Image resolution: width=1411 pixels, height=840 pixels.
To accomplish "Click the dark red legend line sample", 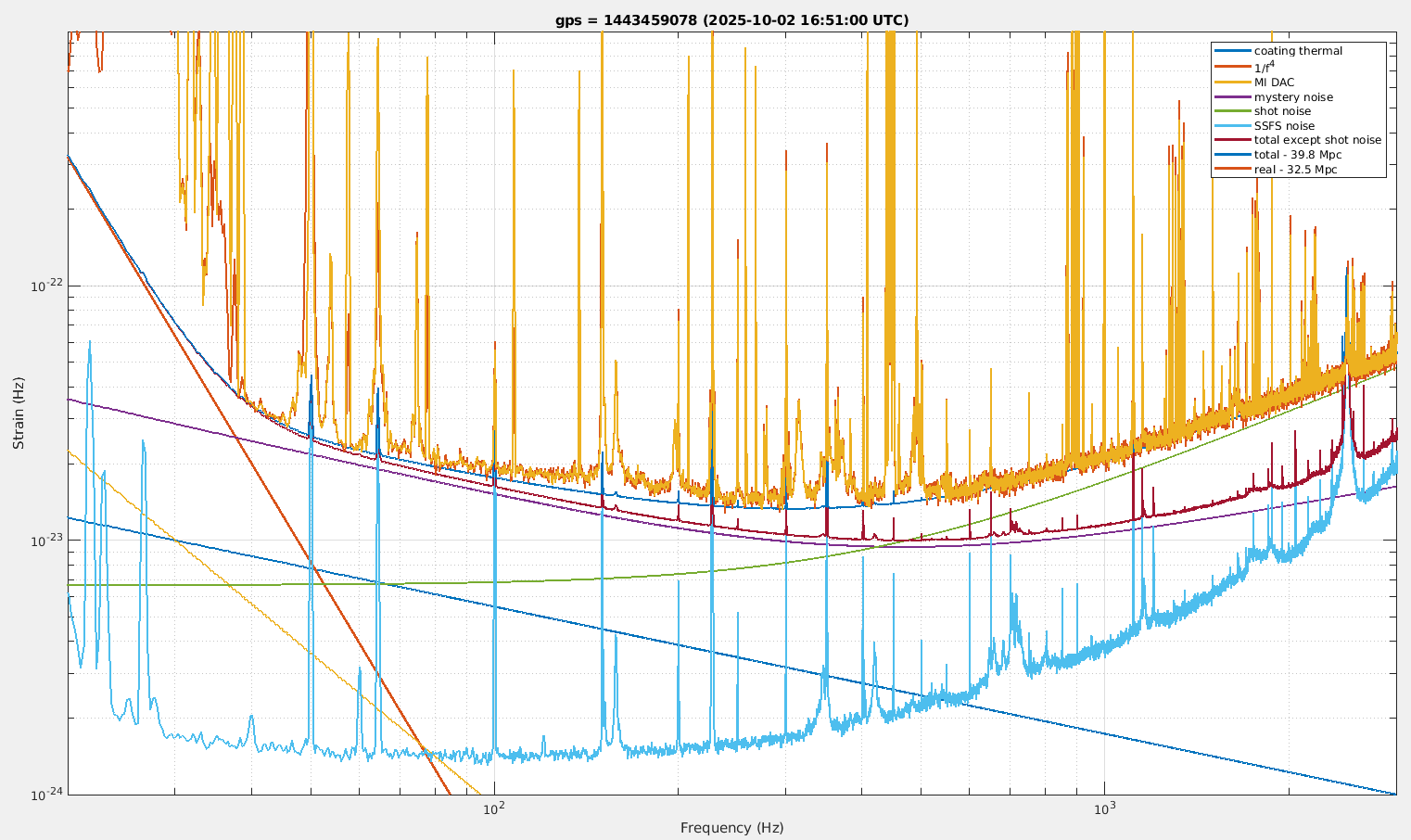I will click(x=1232, y=140).
